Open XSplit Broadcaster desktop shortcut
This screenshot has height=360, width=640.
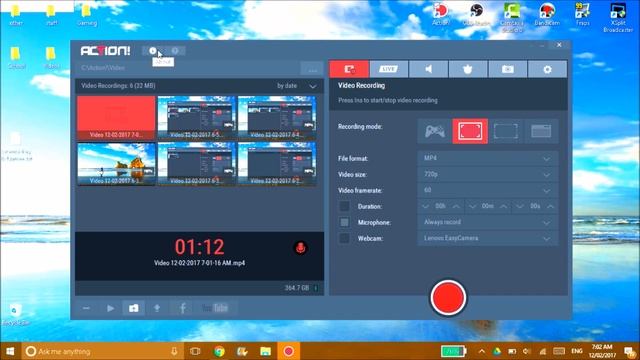coord(618,17)
